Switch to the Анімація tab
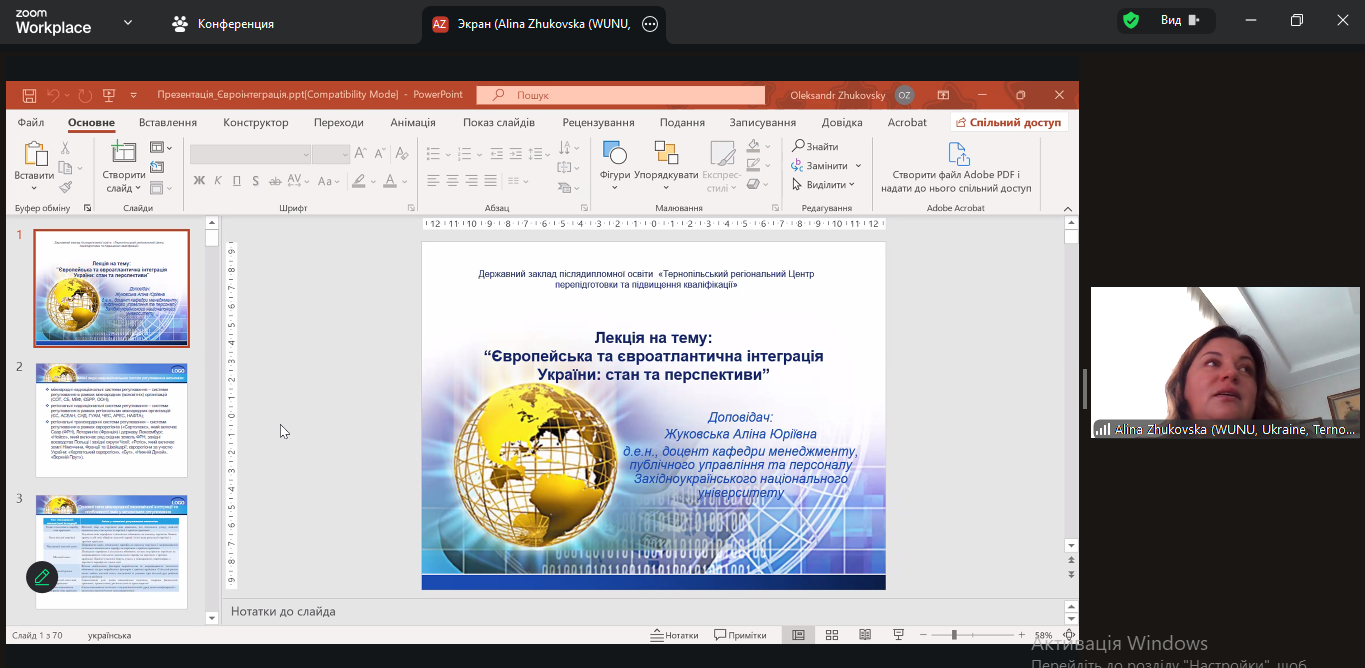This screenshot has width=1365, height=668. point(413,122)
